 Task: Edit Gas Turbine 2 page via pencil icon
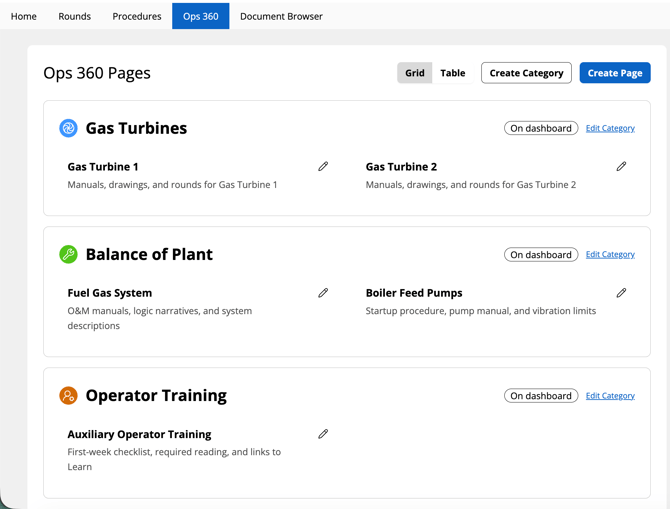click(621, 166)
